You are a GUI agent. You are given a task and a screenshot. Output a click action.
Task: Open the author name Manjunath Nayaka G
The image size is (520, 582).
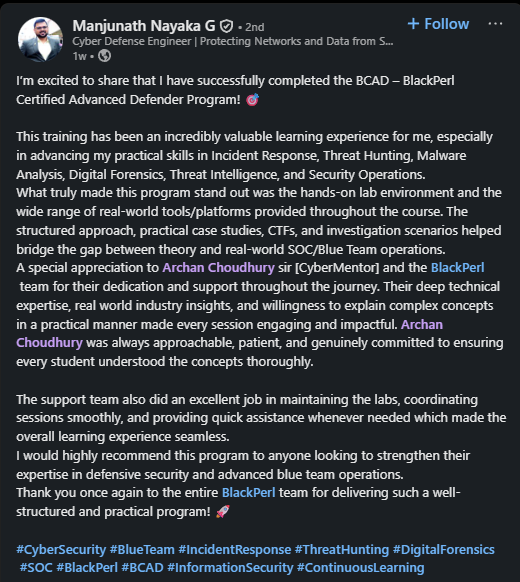[x=144, y=26]
